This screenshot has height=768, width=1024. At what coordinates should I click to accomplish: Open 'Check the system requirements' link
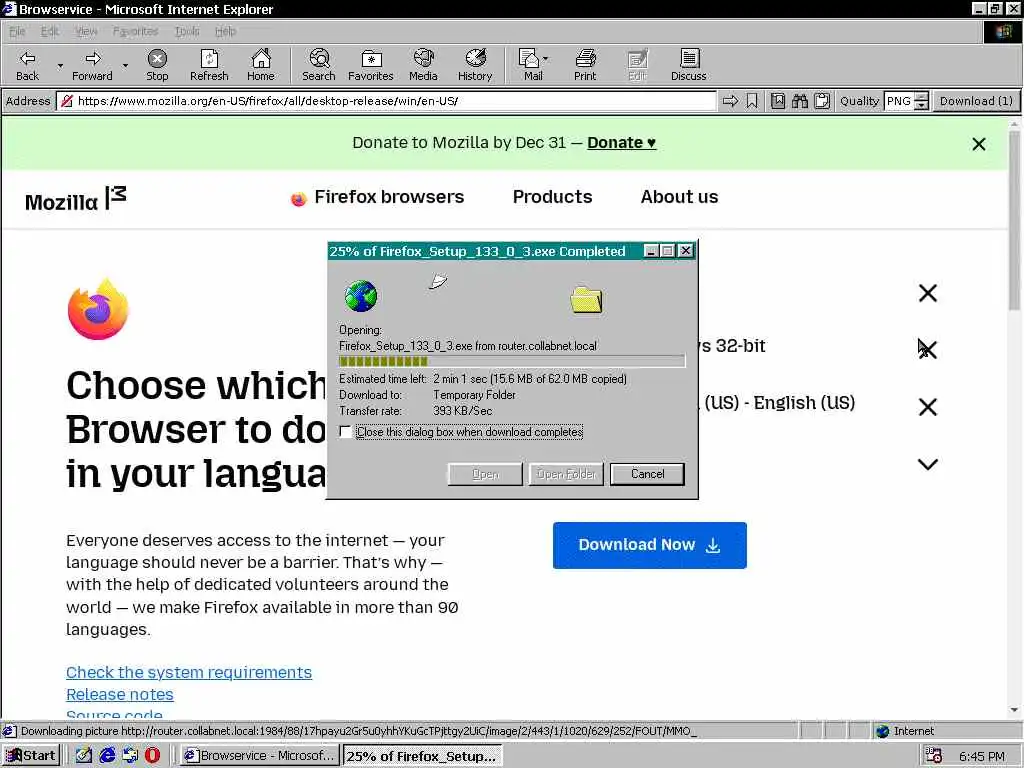tap(189, 672)
